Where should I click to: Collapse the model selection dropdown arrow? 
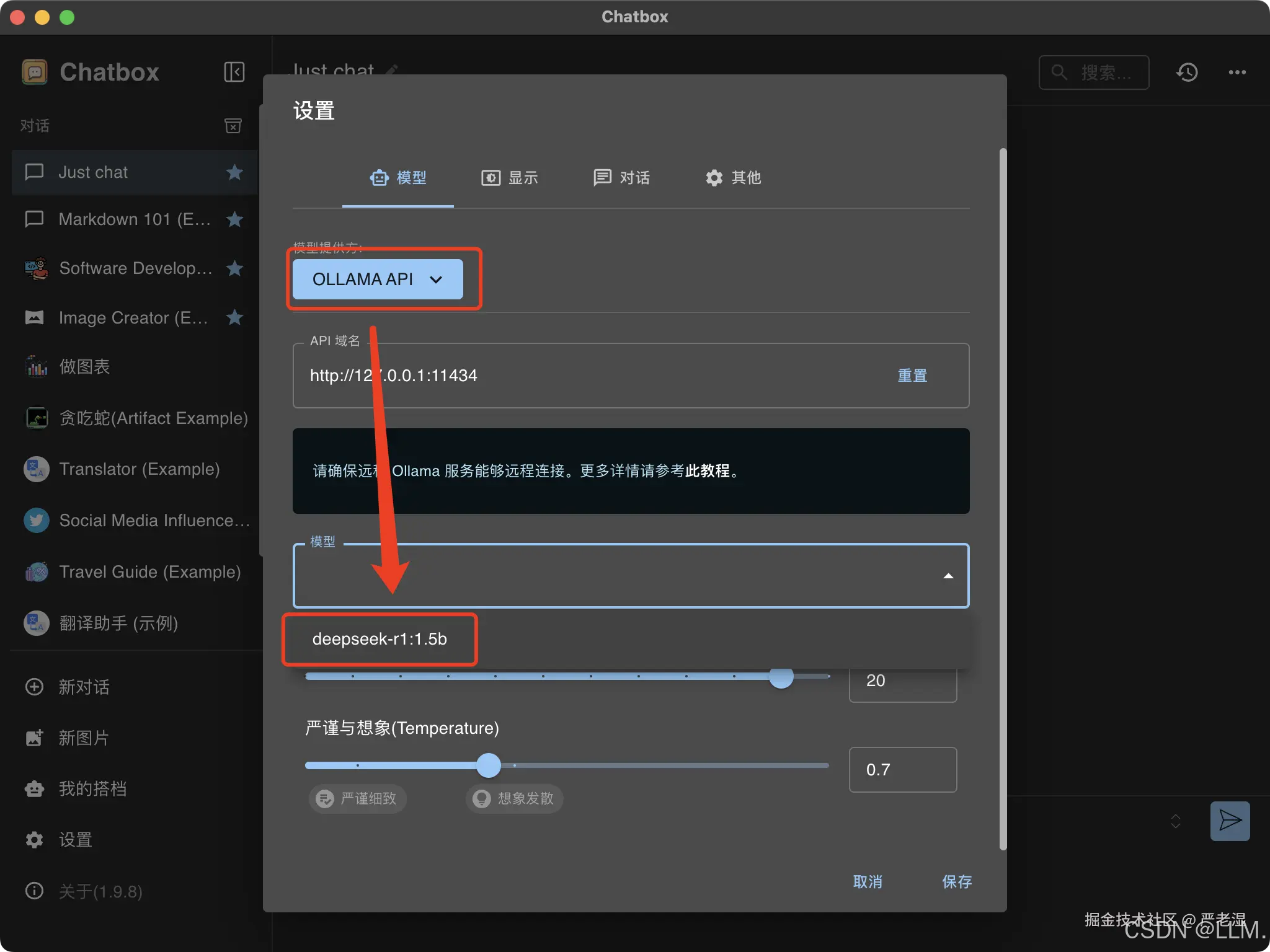coord(948,576)
